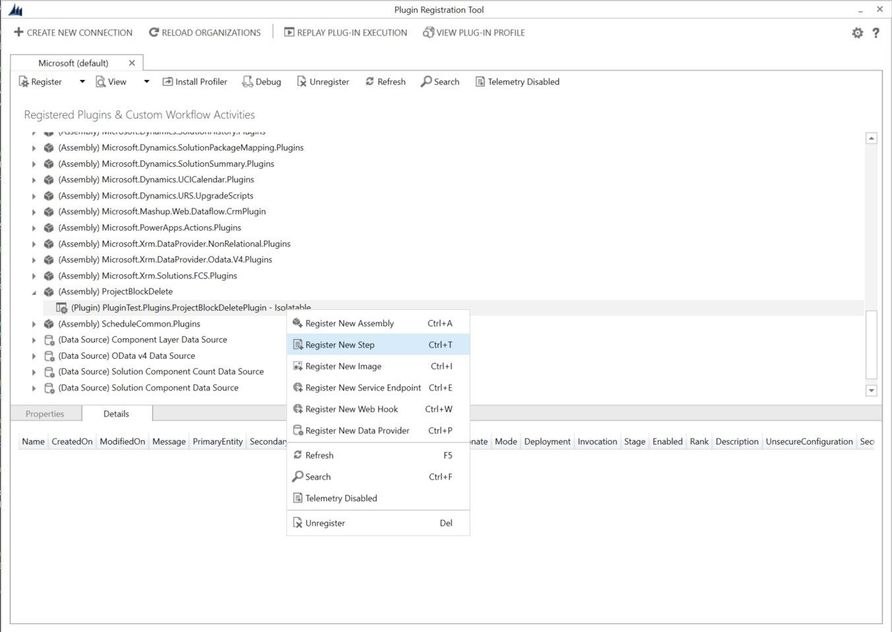Click the Replay Plug-in Execution icon

tap(289, 32)
